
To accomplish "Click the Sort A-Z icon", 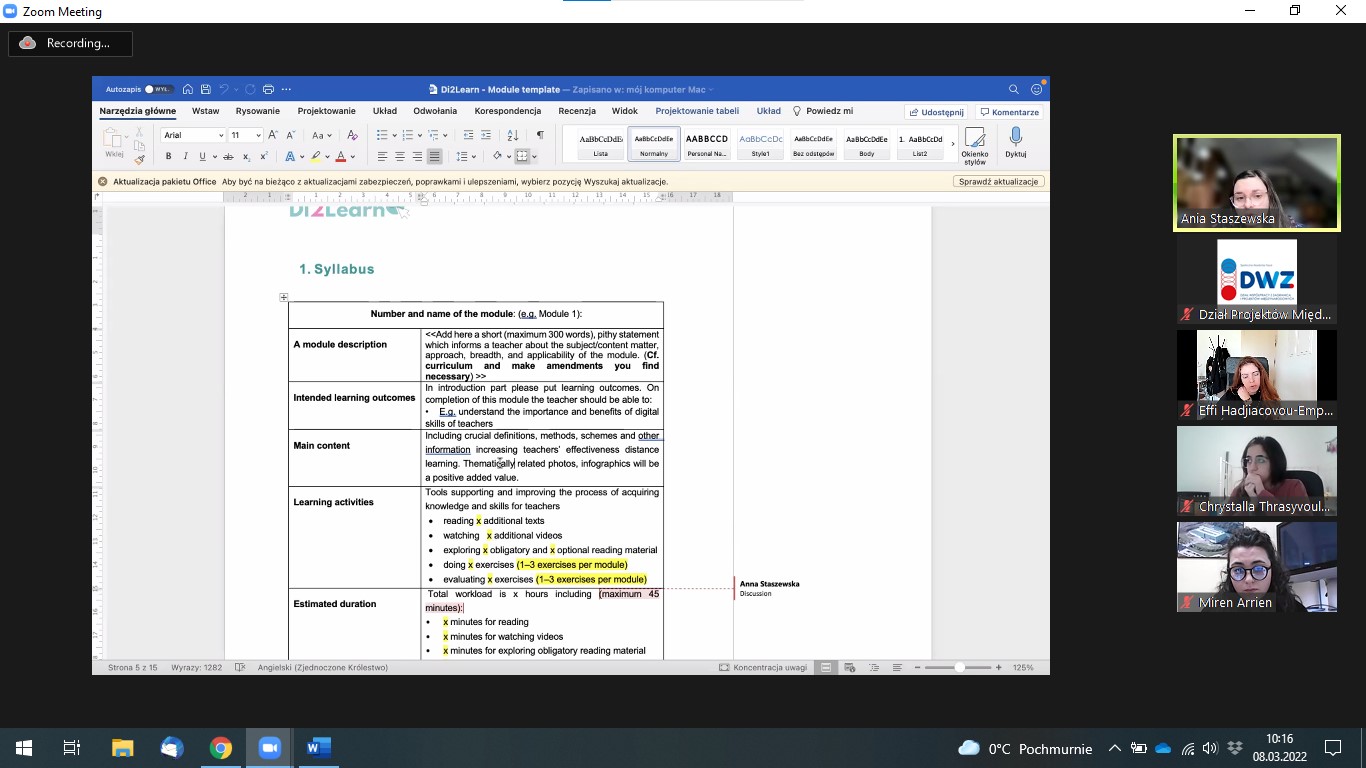I will [x=512, y=135].
